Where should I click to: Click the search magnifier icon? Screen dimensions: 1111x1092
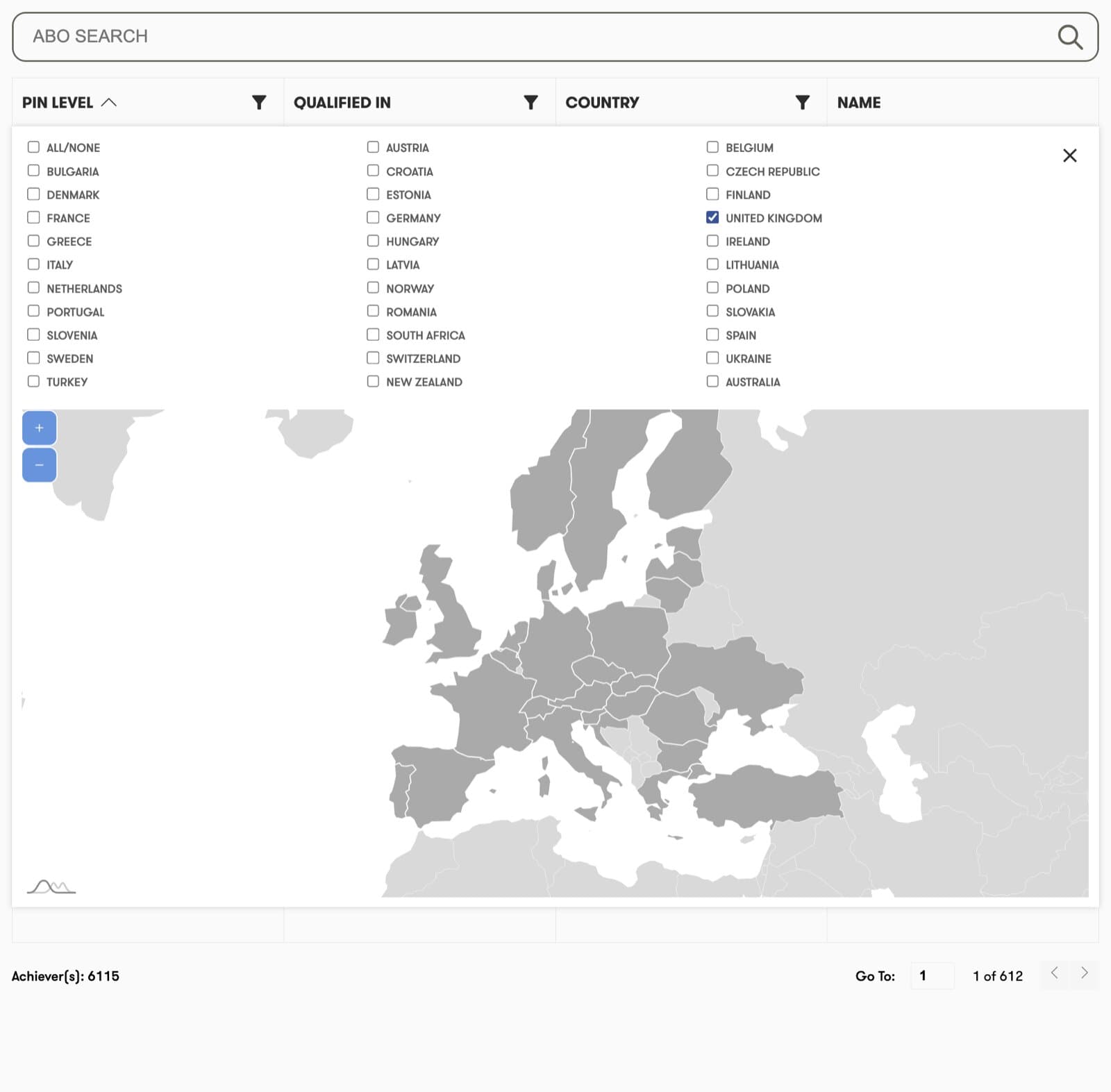pos(1069,37)
